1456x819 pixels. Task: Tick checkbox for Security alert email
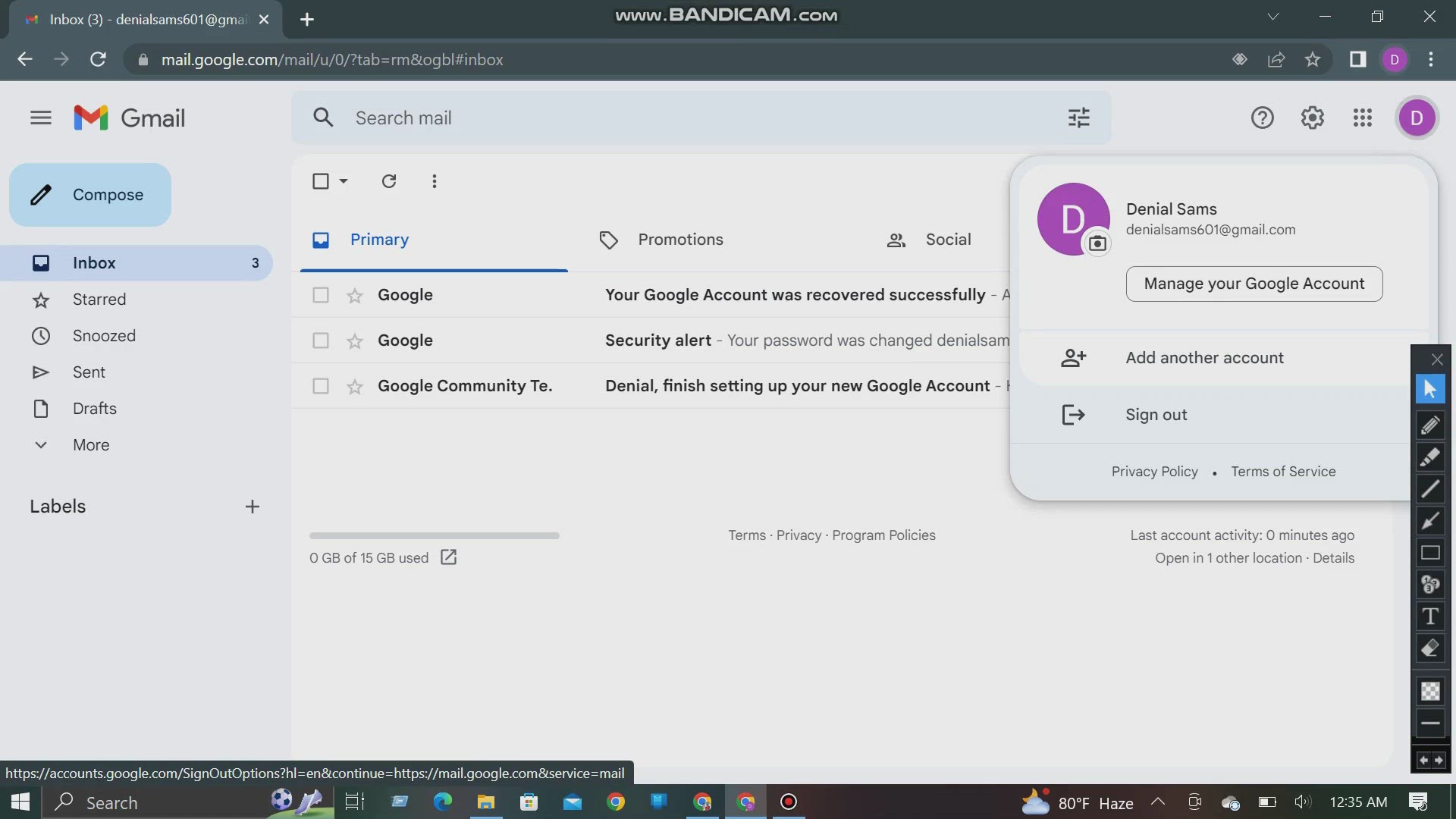(x=321, y=340)
